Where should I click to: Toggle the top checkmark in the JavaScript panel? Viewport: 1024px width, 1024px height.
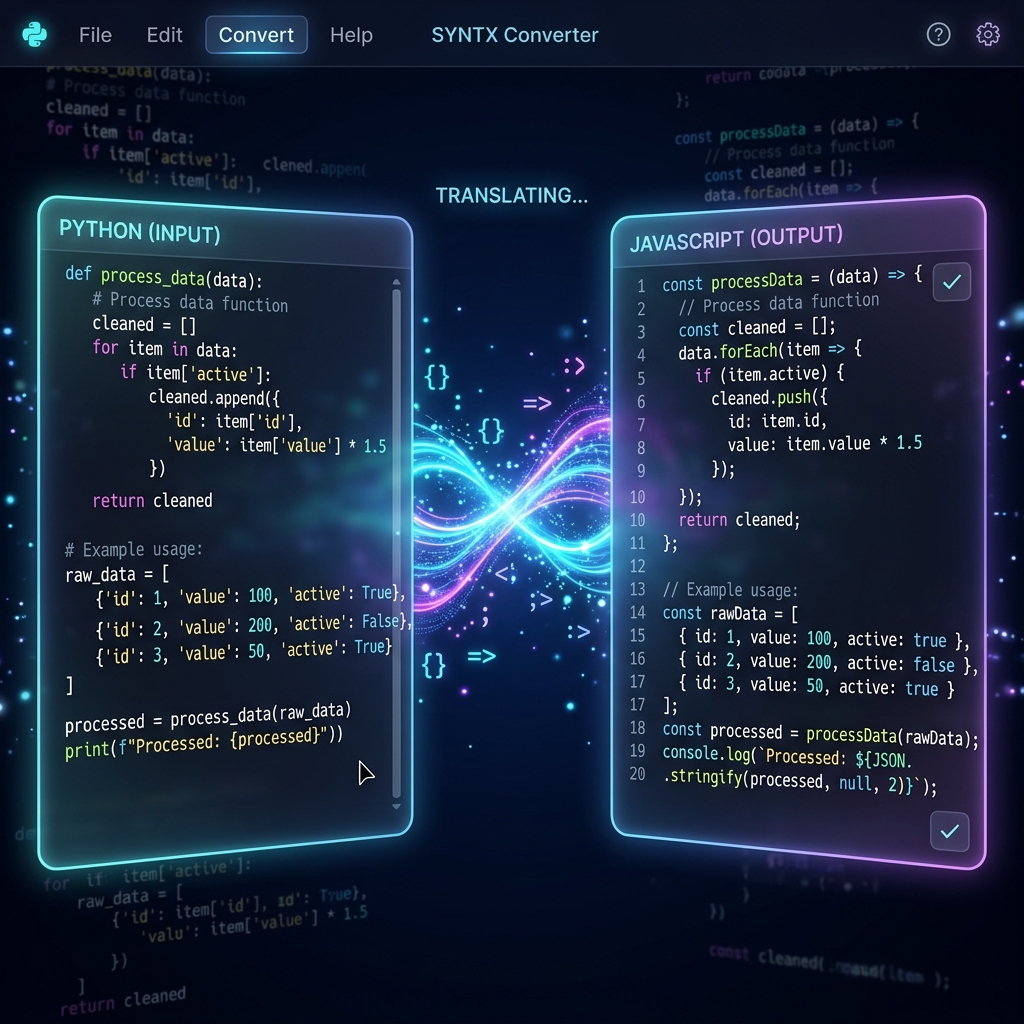pos(951,282)
